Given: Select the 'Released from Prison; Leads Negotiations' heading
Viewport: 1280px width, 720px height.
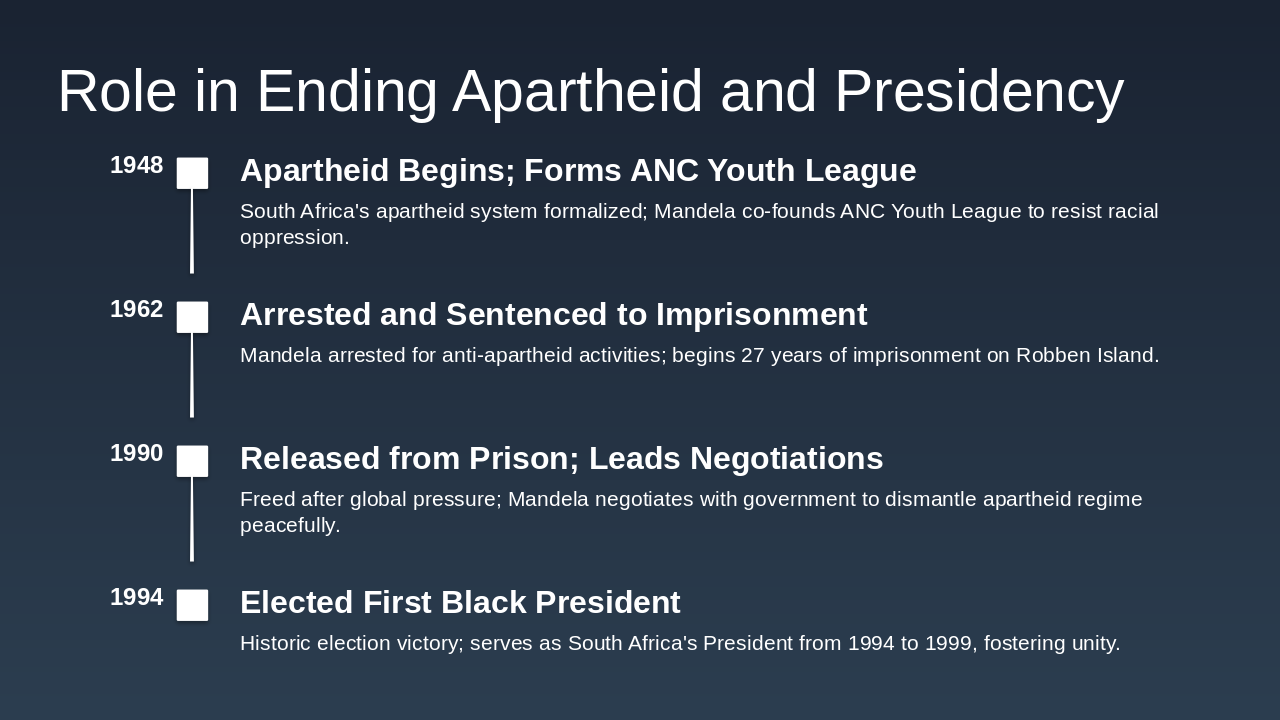Looking at the screenshot, I should click(x=561, y=459).
